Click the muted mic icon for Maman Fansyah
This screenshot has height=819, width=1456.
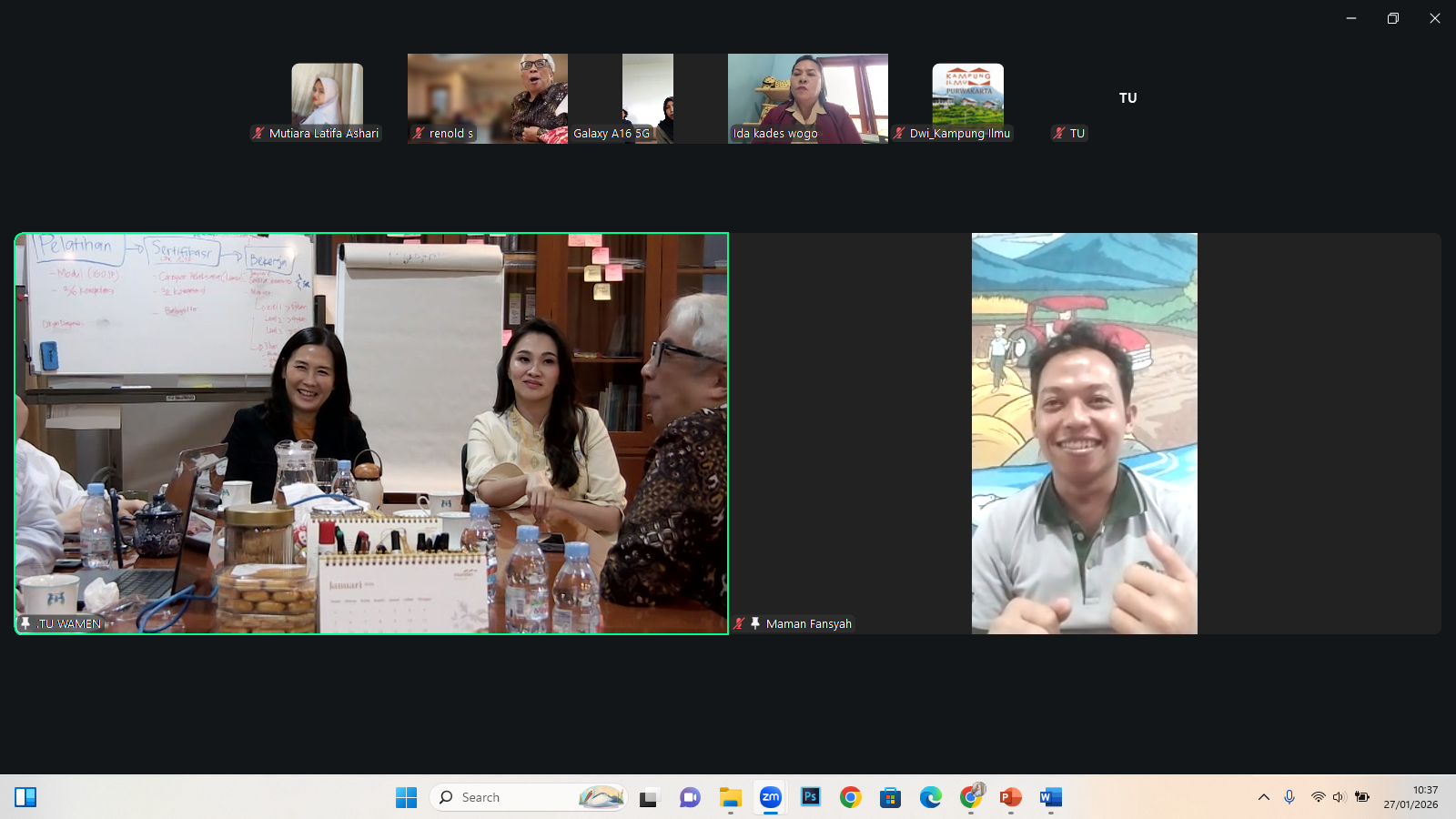point(739,623)
